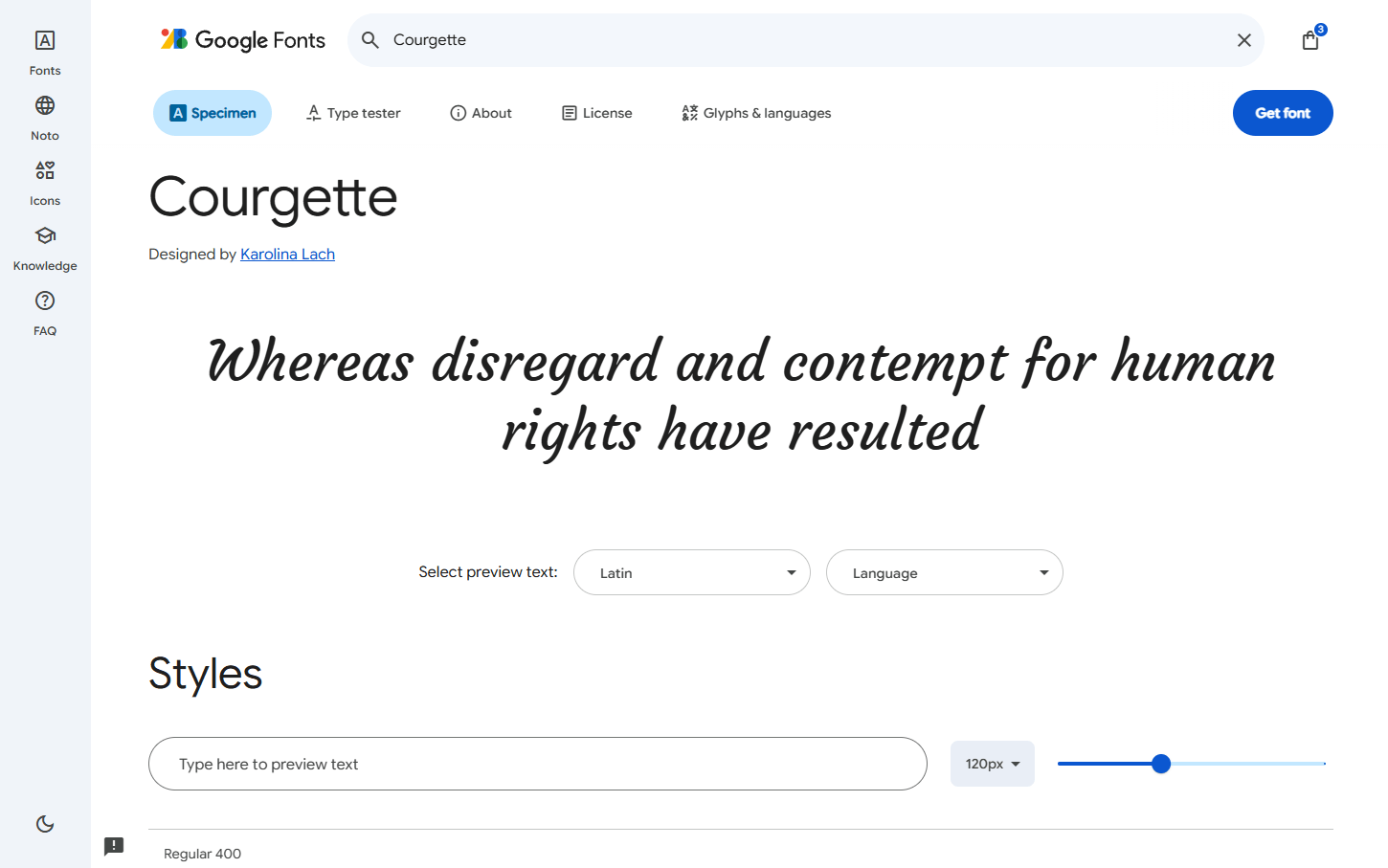Open the shopping bag with 3 selected fonts

[x=1310, y=39]
